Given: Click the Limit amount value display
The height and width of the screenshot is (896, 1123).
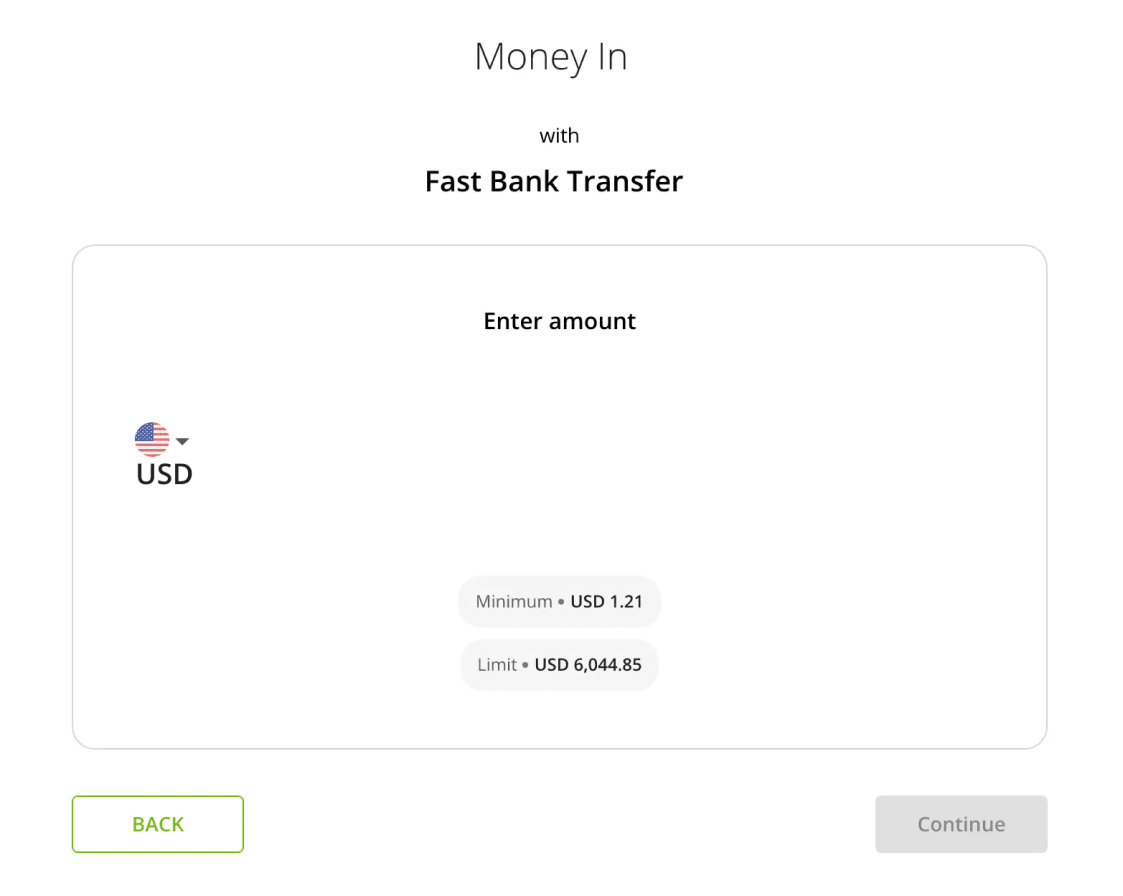Looking at the screenshot, I should coord(588,664).
